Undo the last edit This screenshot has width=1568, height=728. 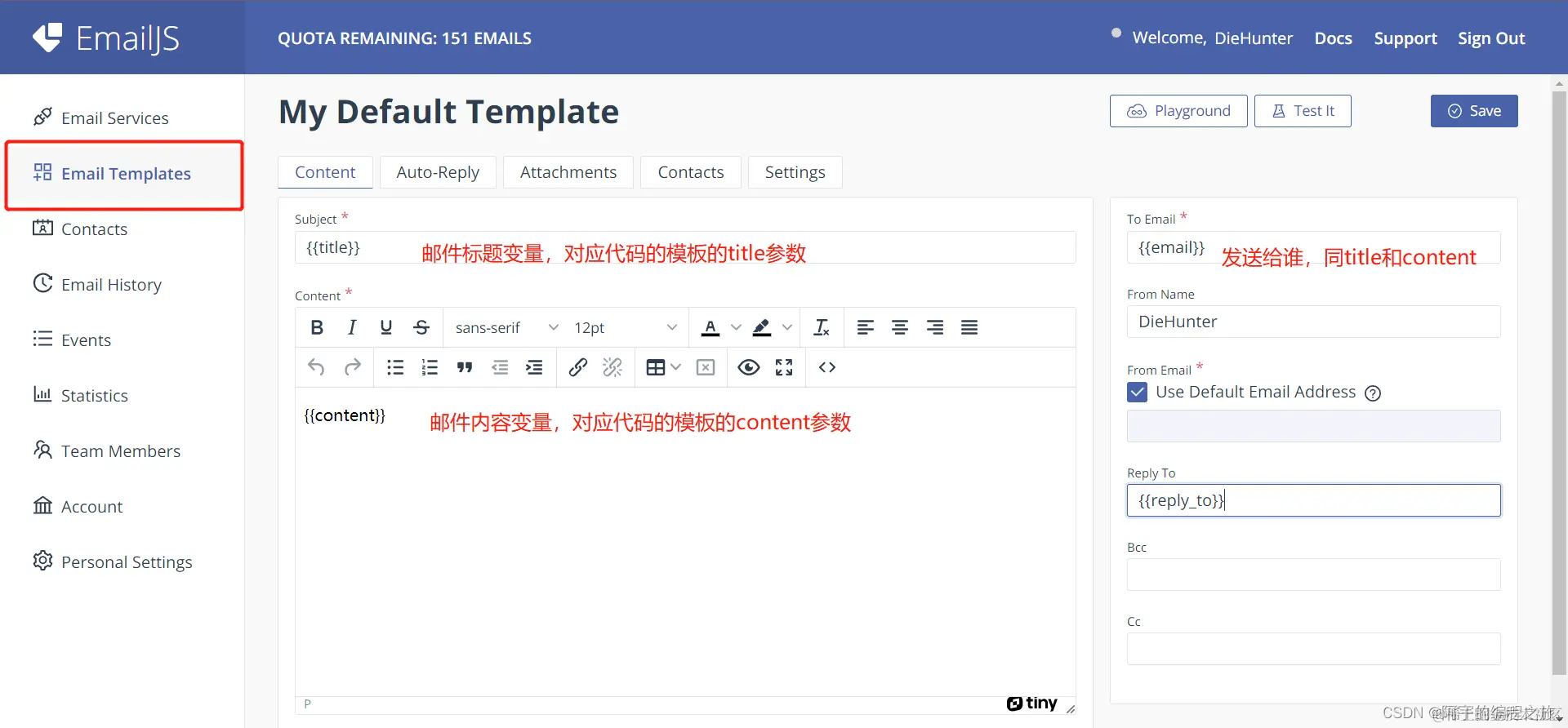(317, 367)
